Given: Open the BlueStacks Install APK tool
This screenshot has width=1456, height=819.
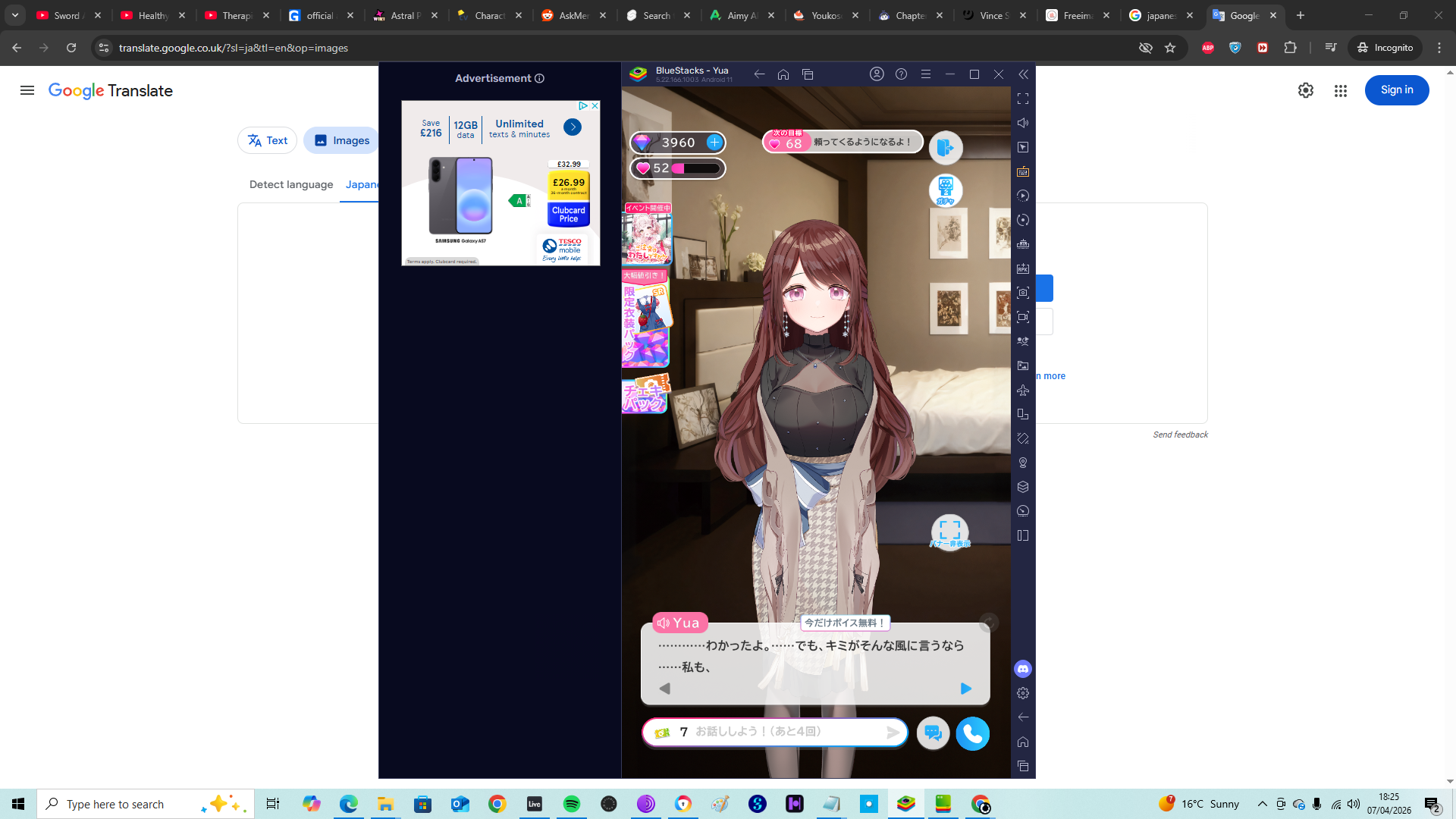Looking at the screenshot, I should coord(1023,268).
